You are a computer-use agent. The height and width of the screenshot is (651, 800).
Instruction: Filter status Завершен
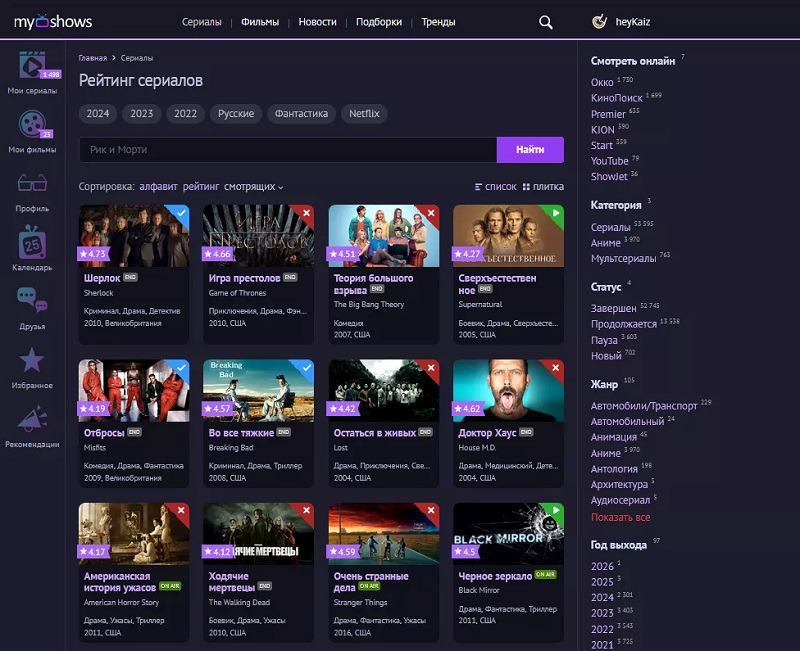tap(613, 308)
